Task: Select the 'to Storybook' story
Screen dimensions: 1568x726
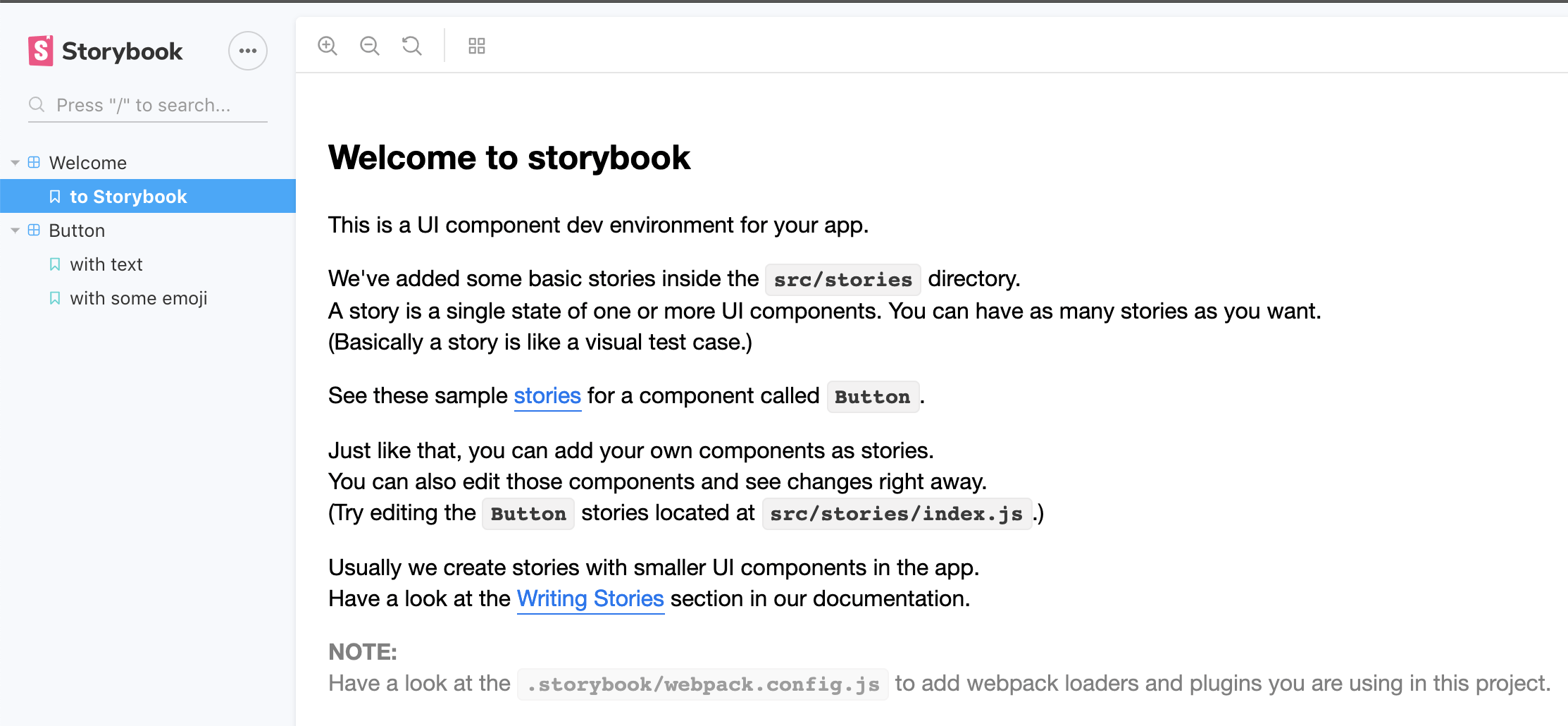Action: point(148,196)
